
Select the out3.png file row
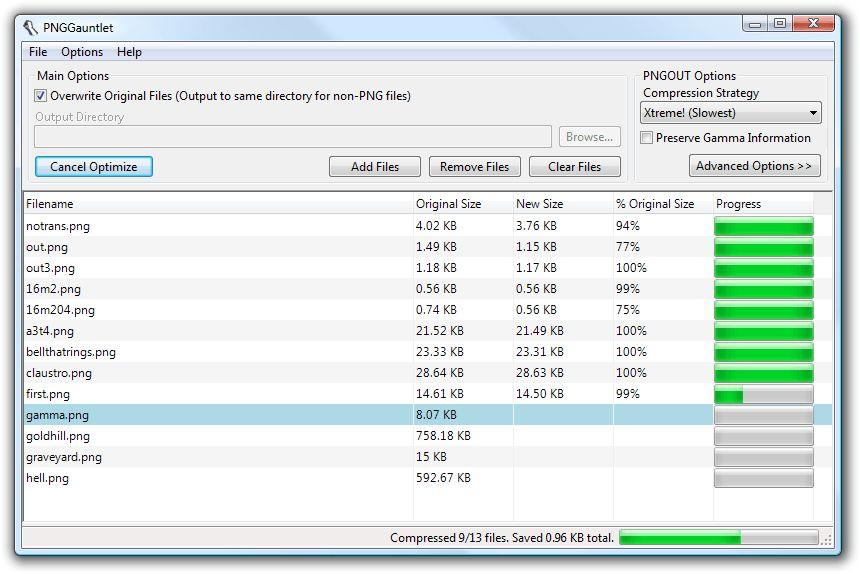pyautogui.click(x=428, y=268)
